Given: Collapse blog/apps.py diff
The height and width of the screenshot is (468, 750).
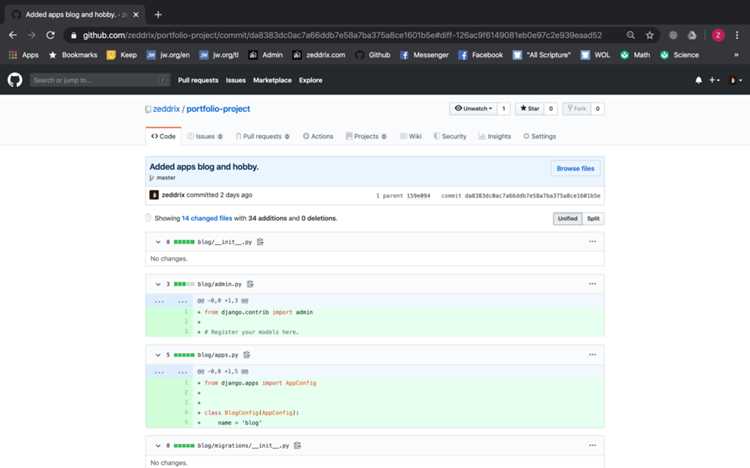Looking at the screenshot, I should point(158,355).
